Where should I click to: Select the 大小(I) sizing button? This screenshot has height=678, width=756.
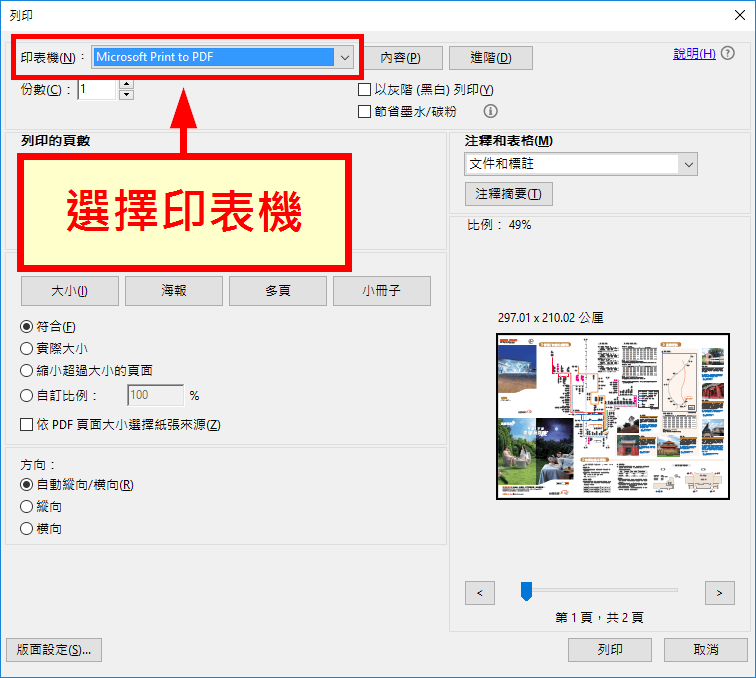[70, 291]
